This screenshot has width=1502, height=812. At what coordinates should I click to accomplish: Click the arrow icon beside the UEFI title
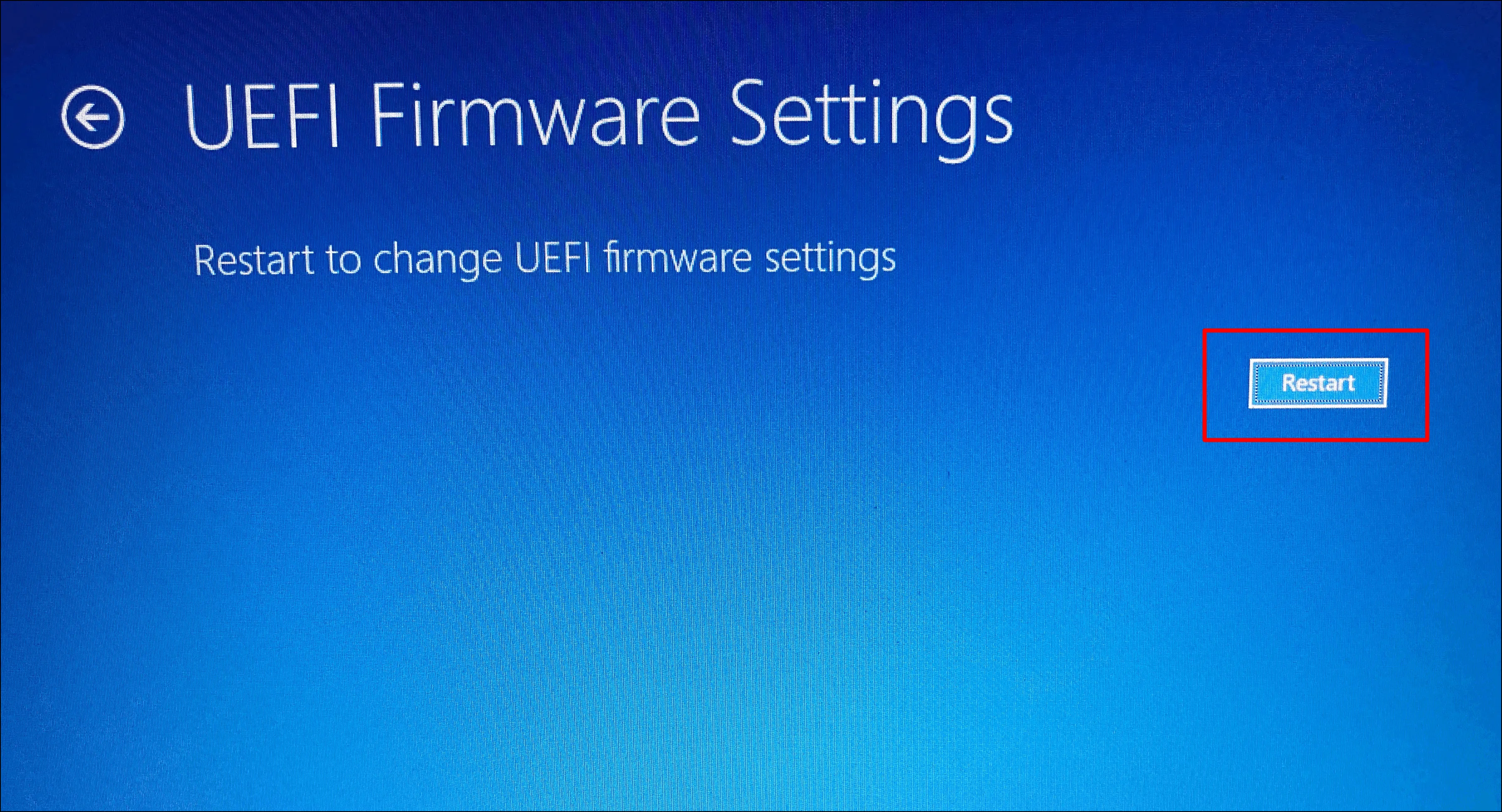(93, 117)
